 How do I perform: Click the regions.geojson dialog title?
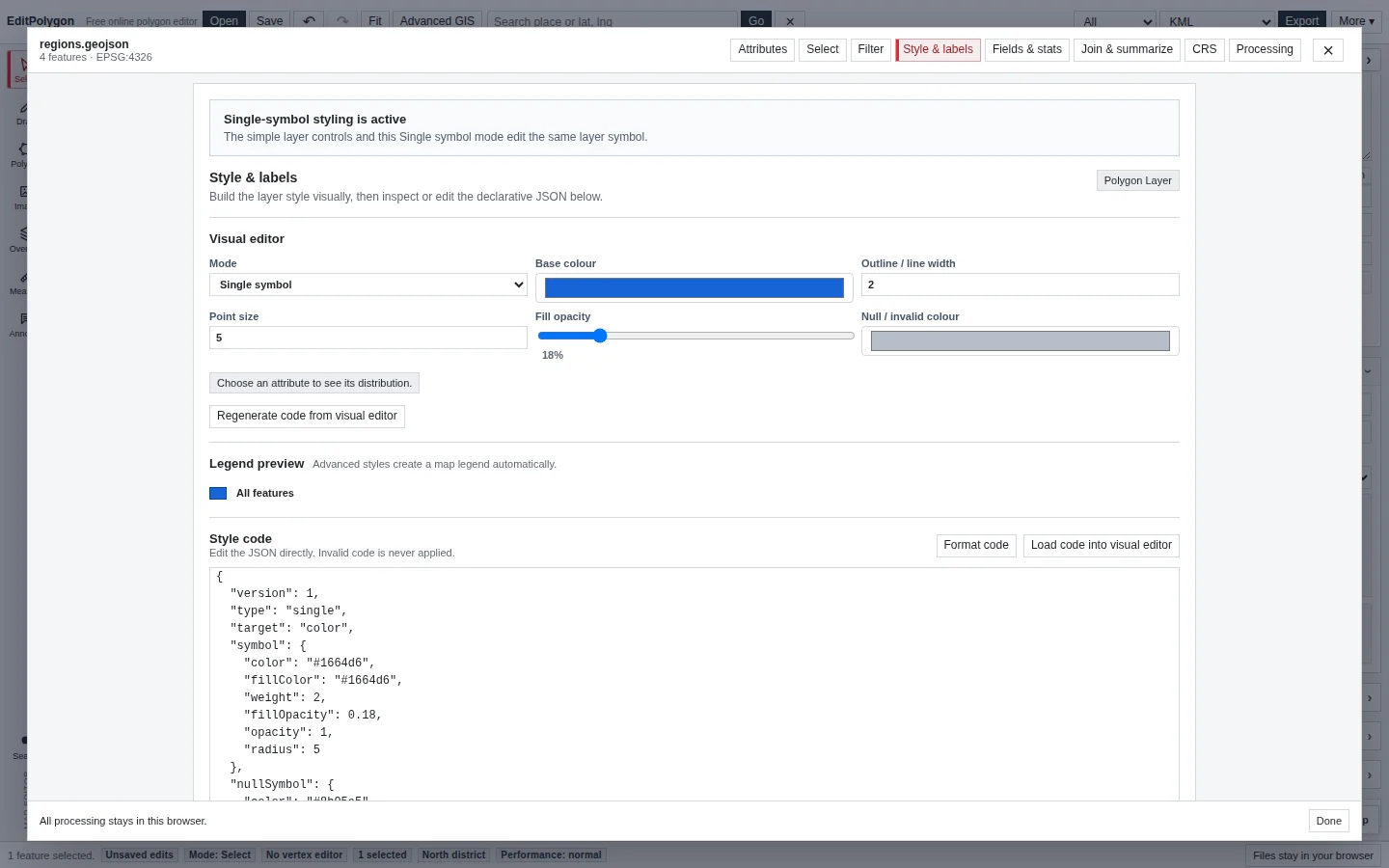click(84, 44)
